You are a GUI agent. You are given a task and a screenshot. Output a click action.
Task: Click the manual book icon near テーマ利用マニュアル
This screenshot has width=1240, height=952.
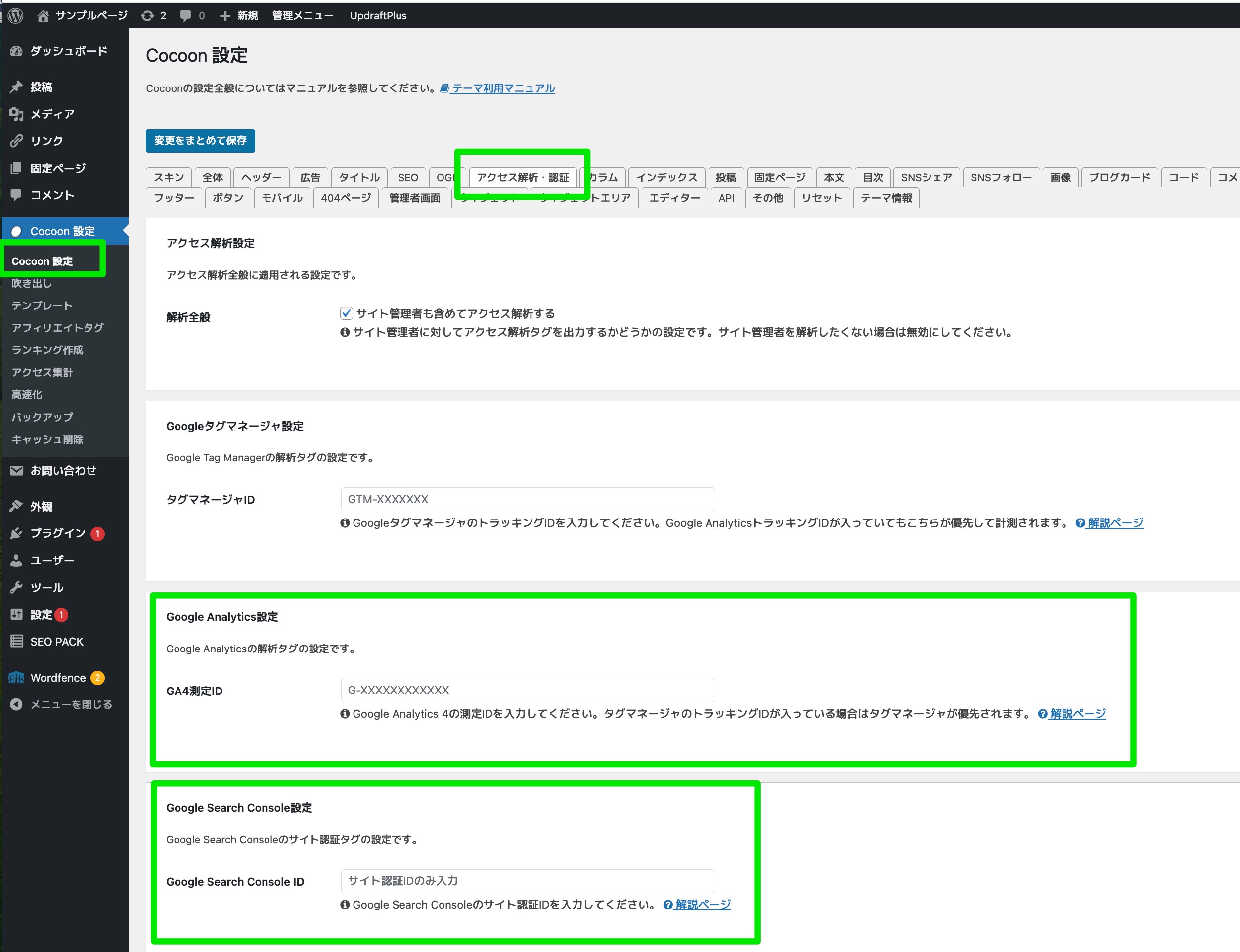444,88
